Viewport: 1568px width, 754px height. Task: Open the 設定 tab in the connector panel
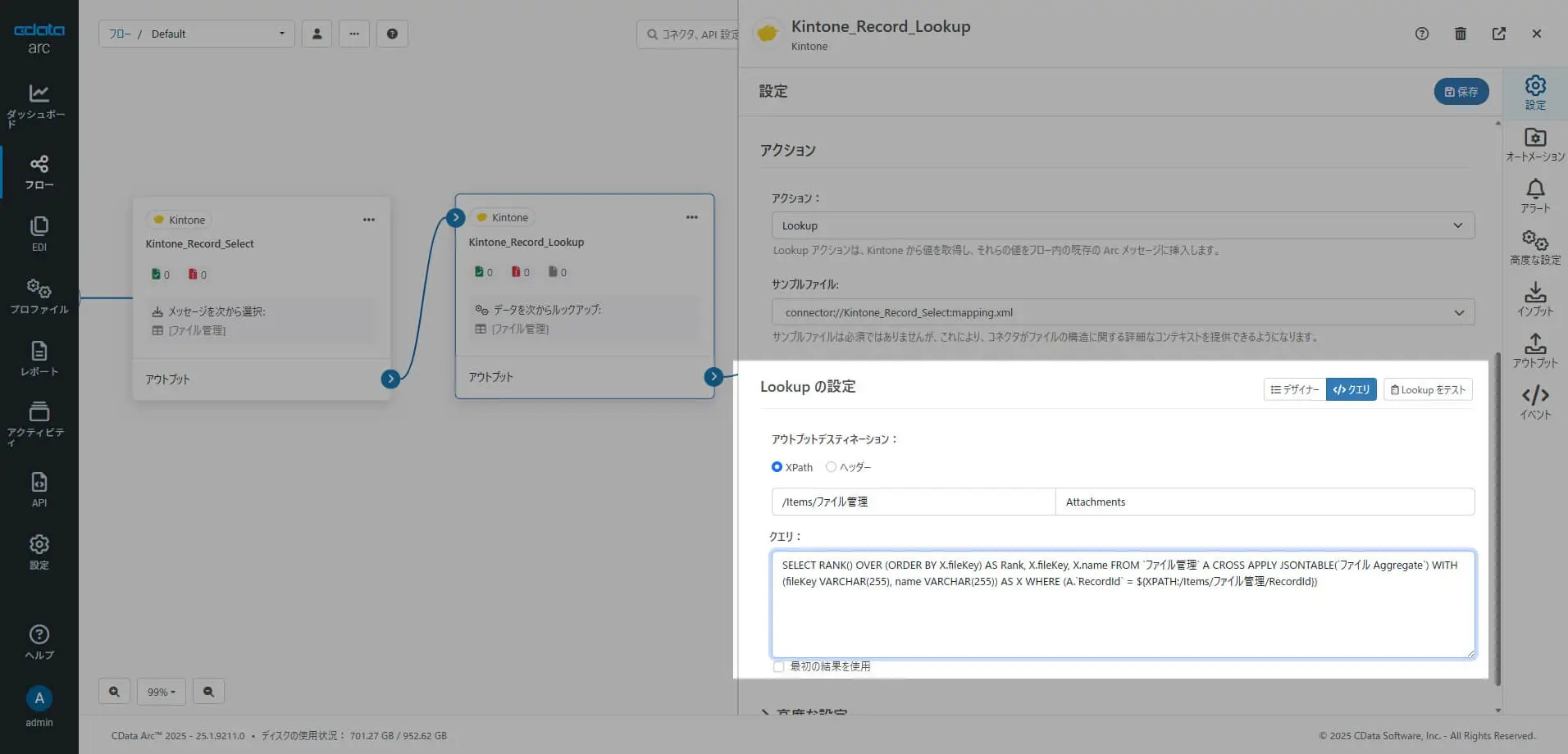click(1535, 93)
